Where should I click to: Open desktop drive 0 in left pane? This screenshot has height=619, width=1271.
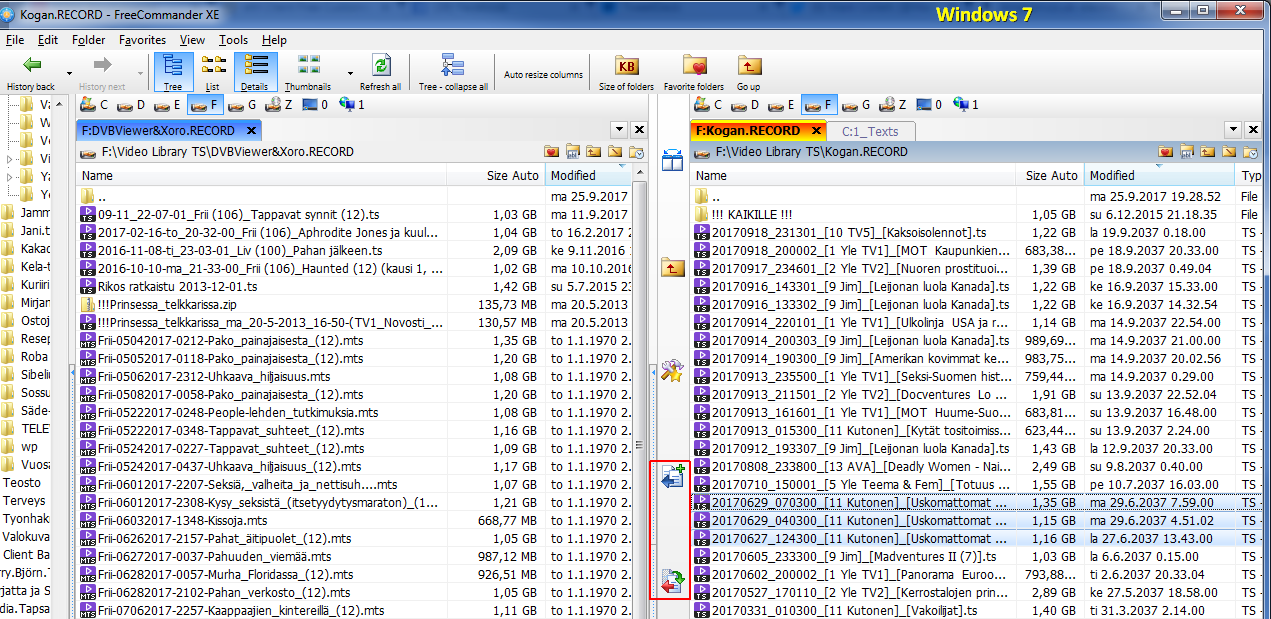(315, 105)
